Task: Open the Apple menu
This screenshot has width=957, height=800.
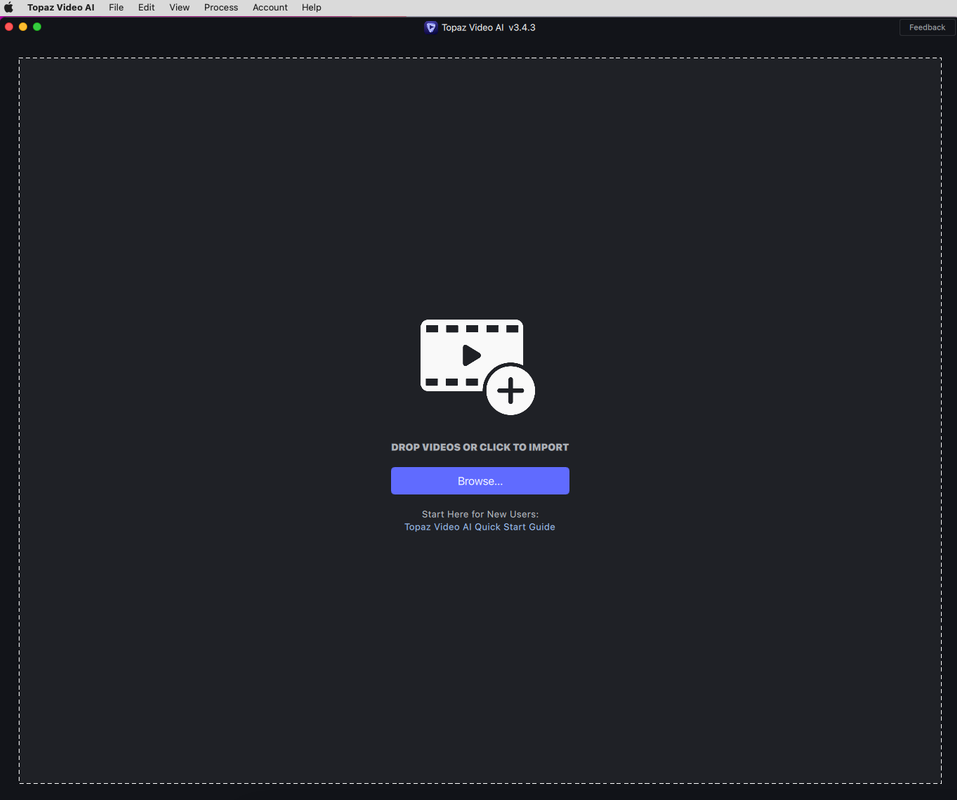Action: pyautogui.click(x=9, y=7)
